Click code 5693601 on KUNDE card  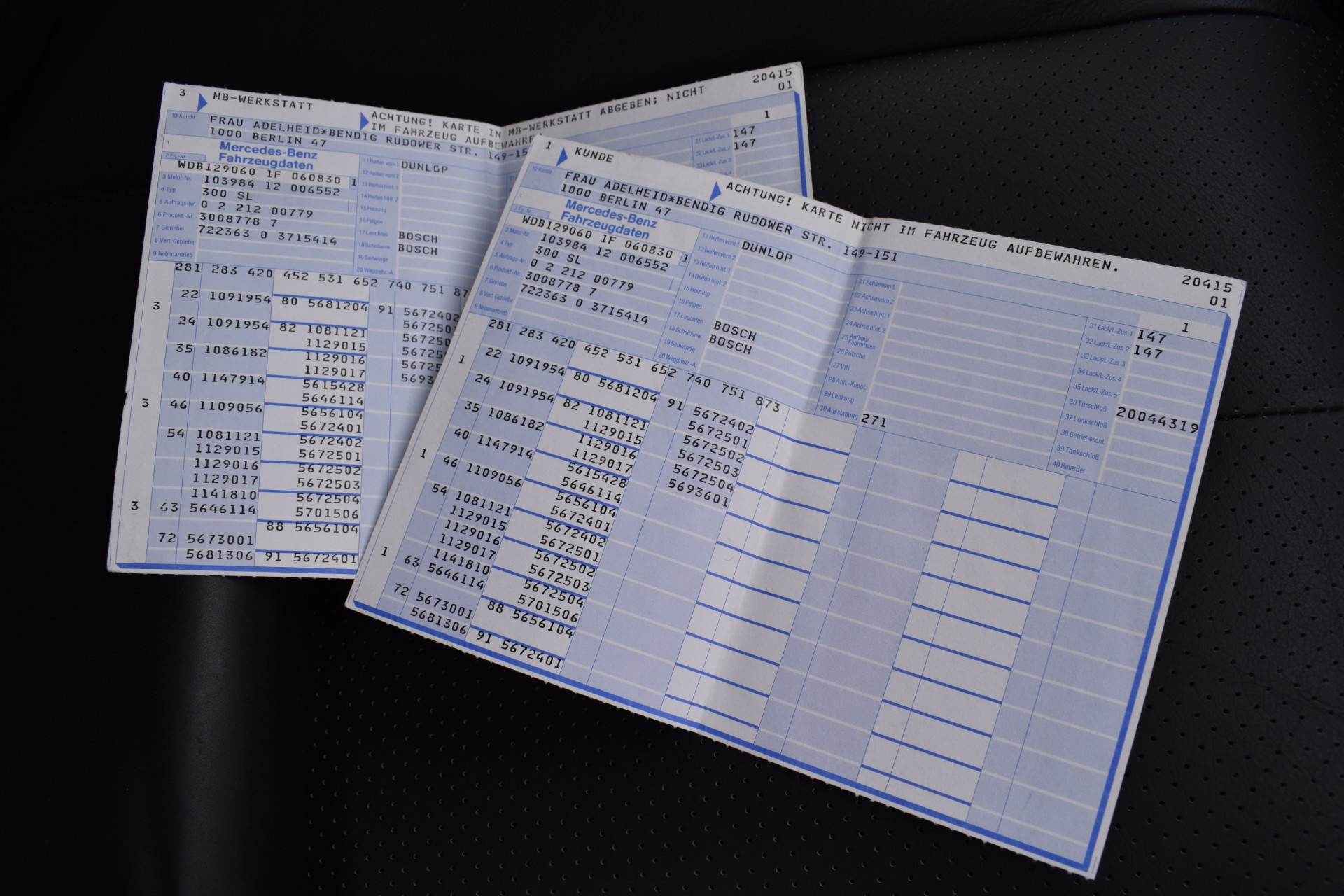pos(697,493)
